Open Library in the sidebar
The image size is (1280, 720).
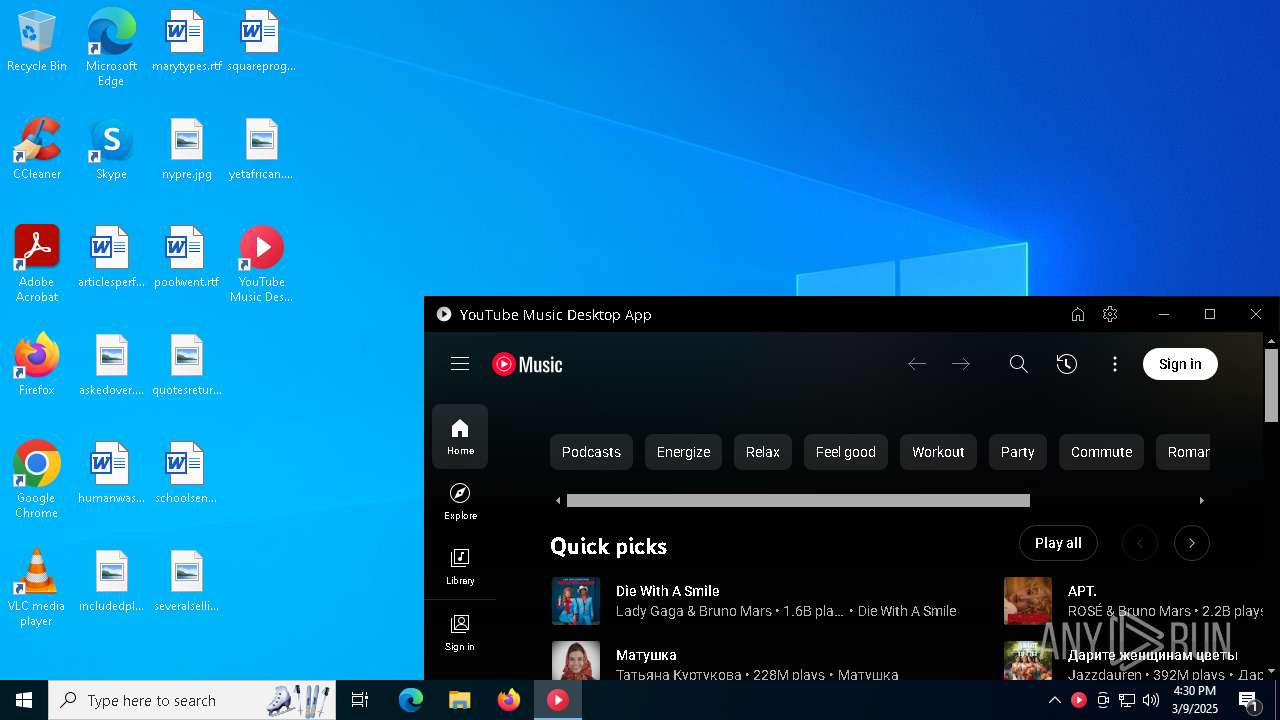pos(460,567)
